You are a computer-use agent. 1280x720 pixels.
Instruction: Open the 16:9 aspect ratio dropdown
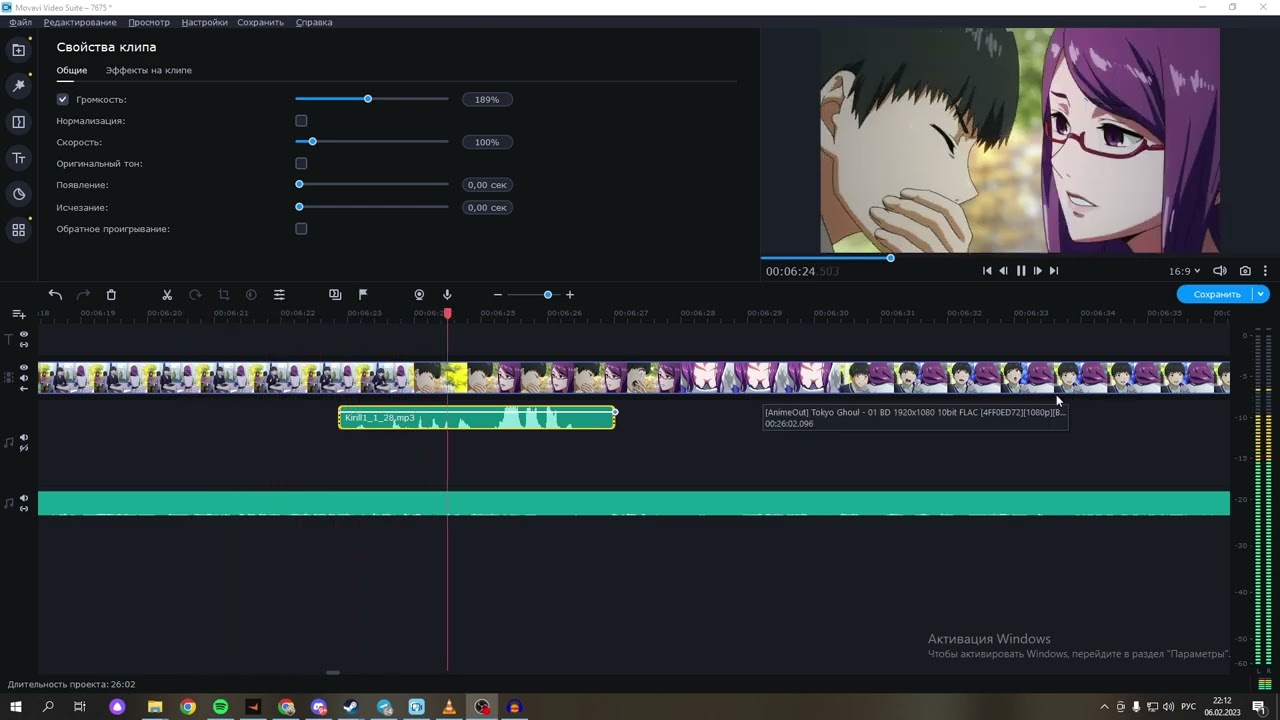click(1185, 271)
